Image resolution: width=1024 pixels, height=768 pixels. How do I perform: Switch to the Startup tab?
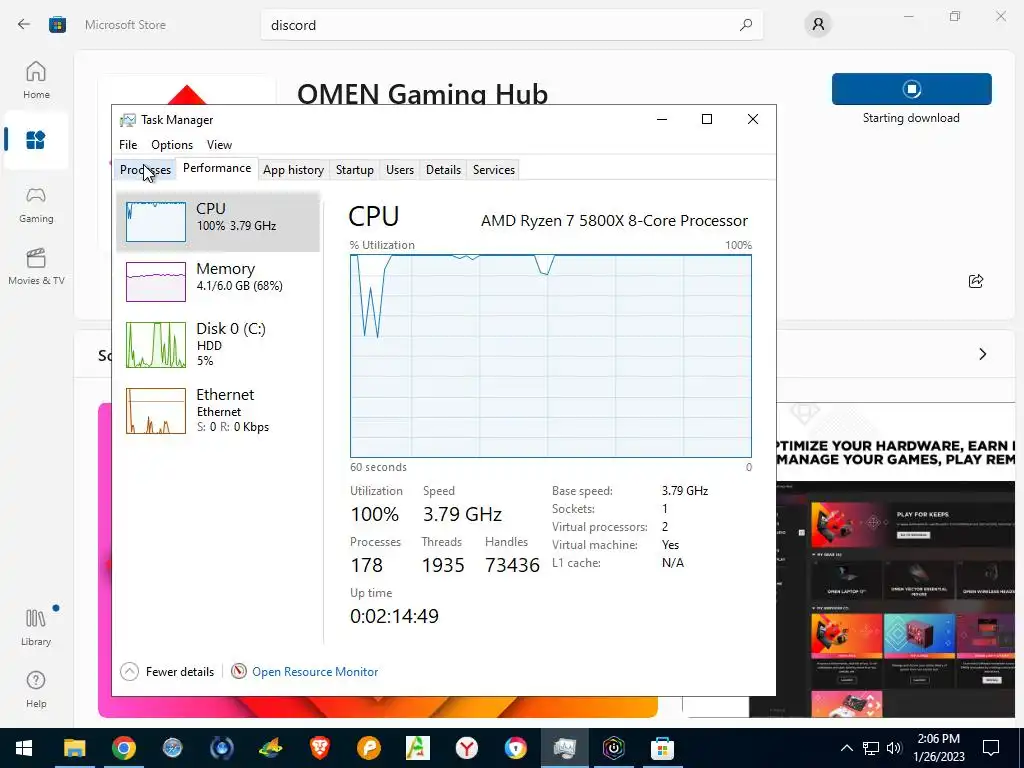(x=355, y=170)
